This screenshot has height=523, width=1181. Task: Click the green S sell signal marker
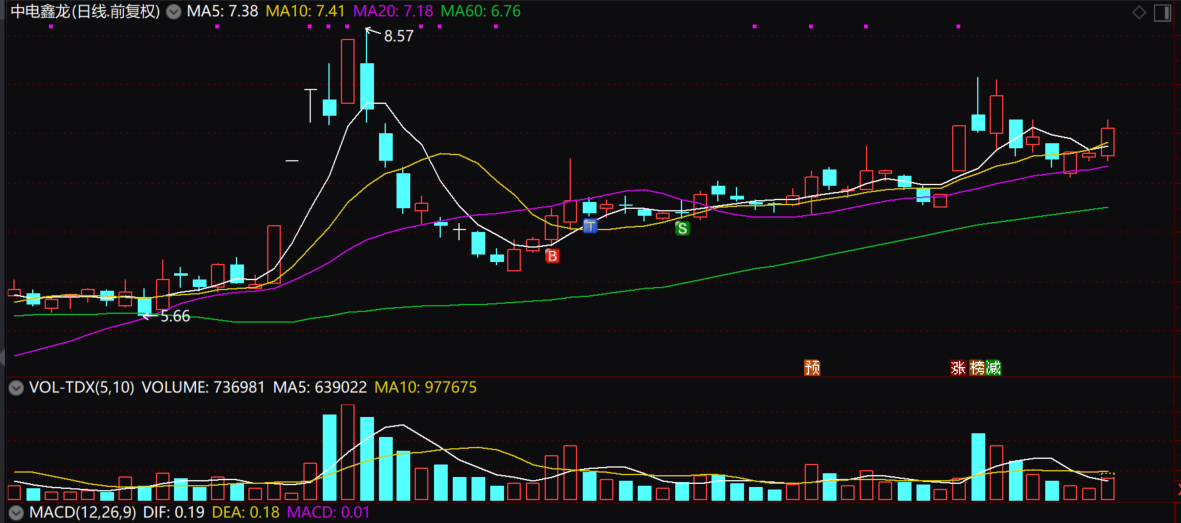click(682, 228)
